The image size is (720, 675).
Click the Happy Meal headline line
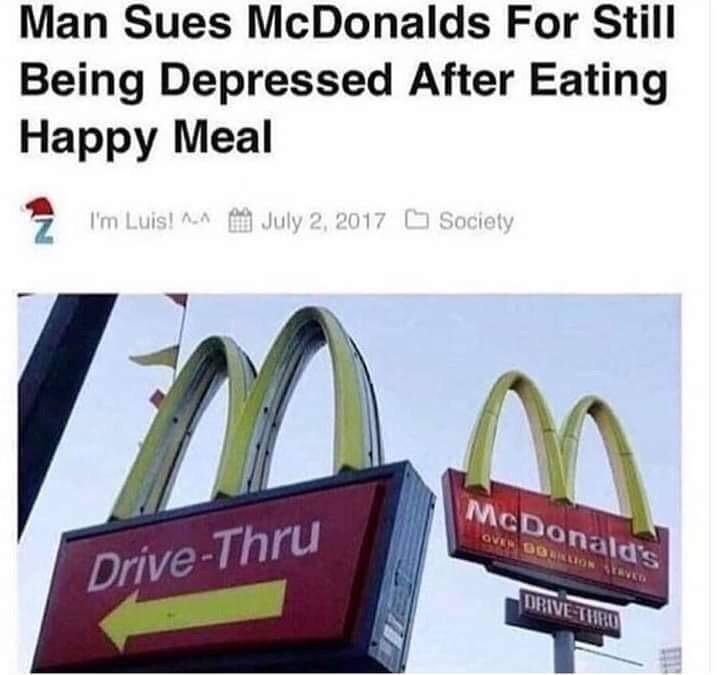(146, 137)
